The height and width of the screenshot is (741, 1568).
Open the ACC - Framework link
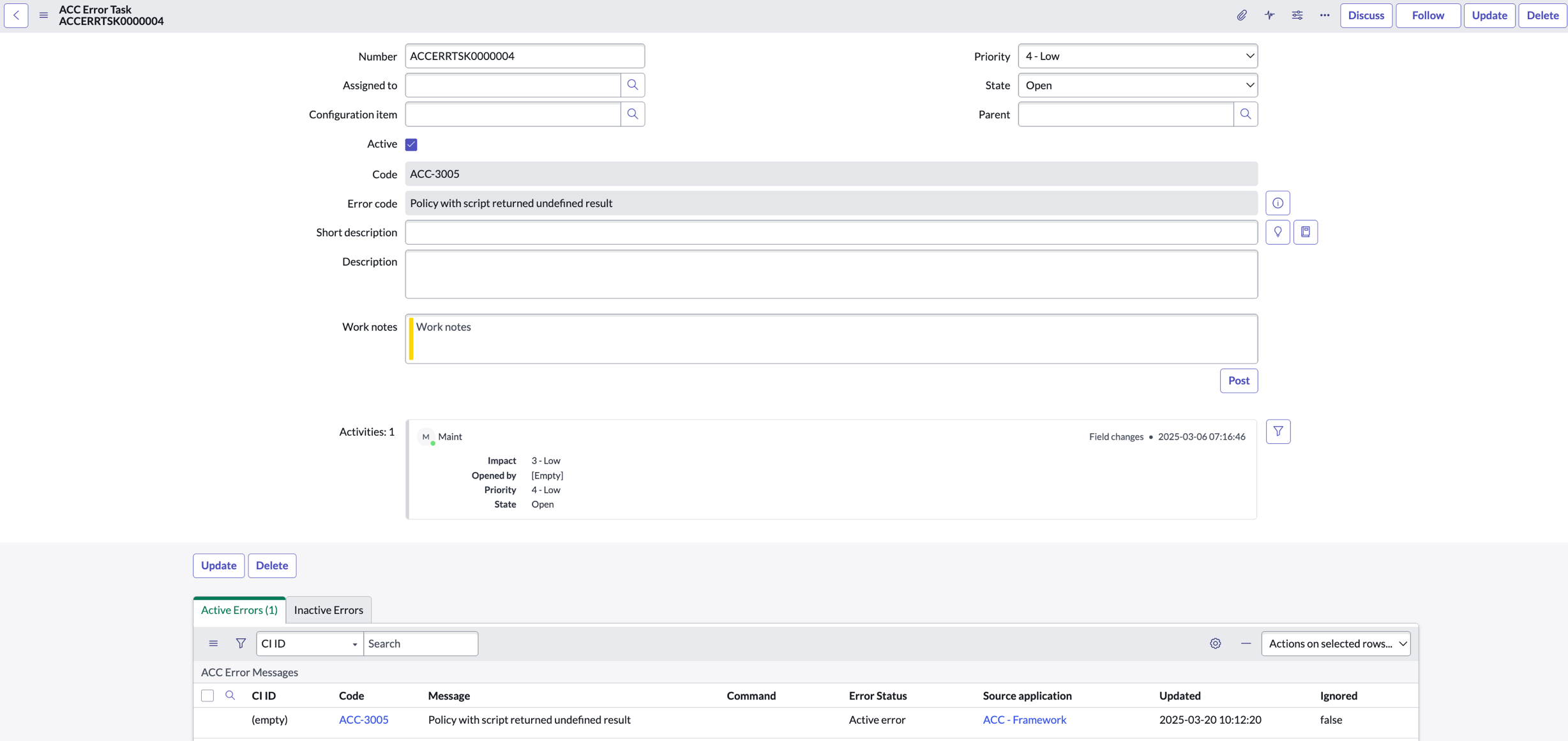(x=1024, y=720)
